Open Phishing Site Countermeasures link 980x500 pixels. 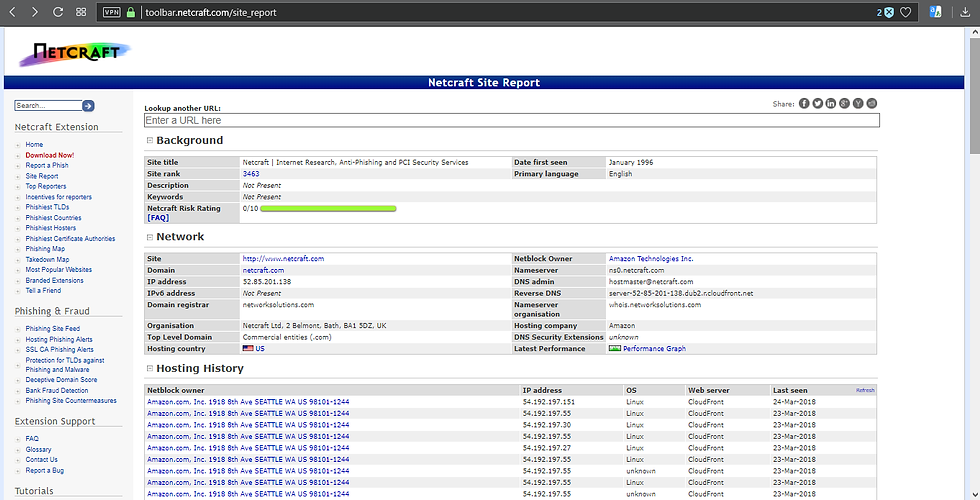click(x=71, y=401)
